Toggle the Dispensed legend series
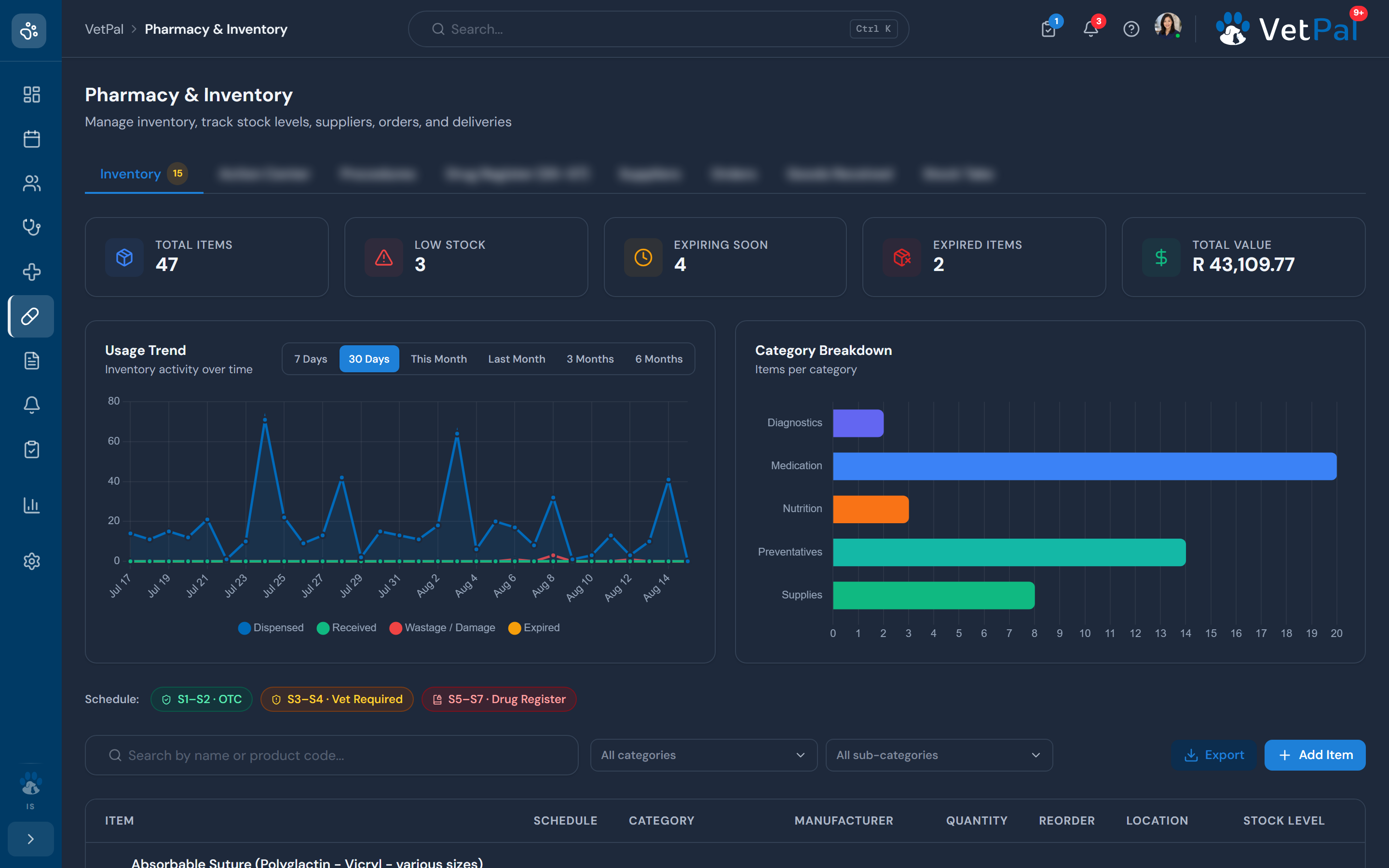1389x868 pixels. 271,627
